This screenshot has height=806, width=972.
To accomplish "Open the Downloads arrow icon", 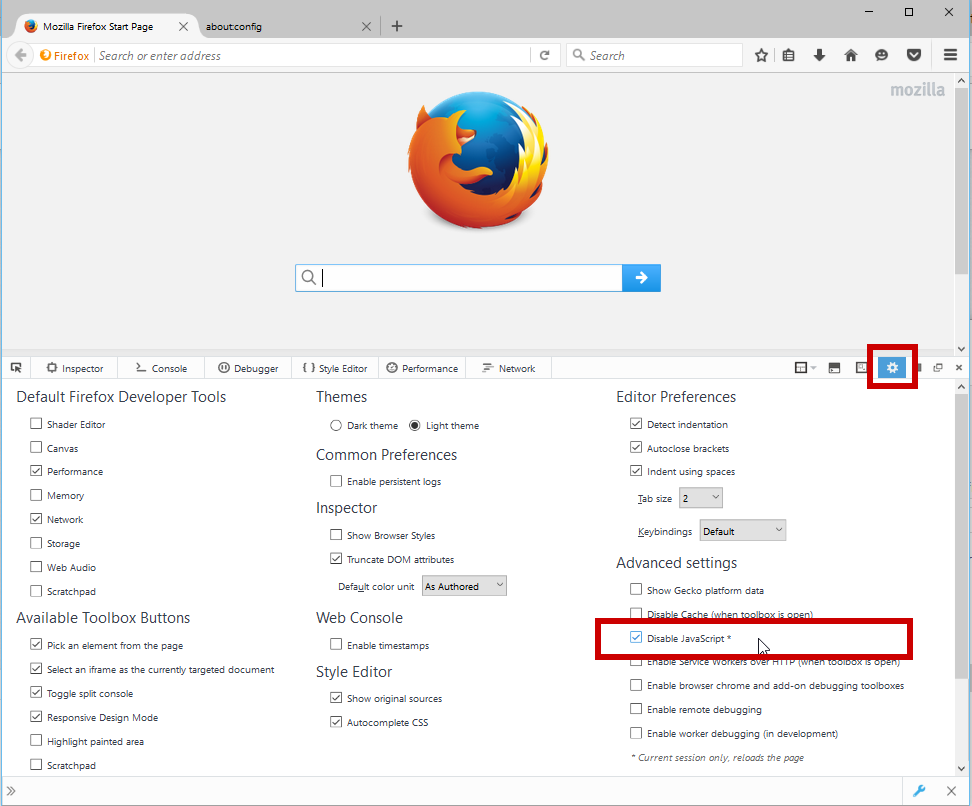I will (819, 55).
